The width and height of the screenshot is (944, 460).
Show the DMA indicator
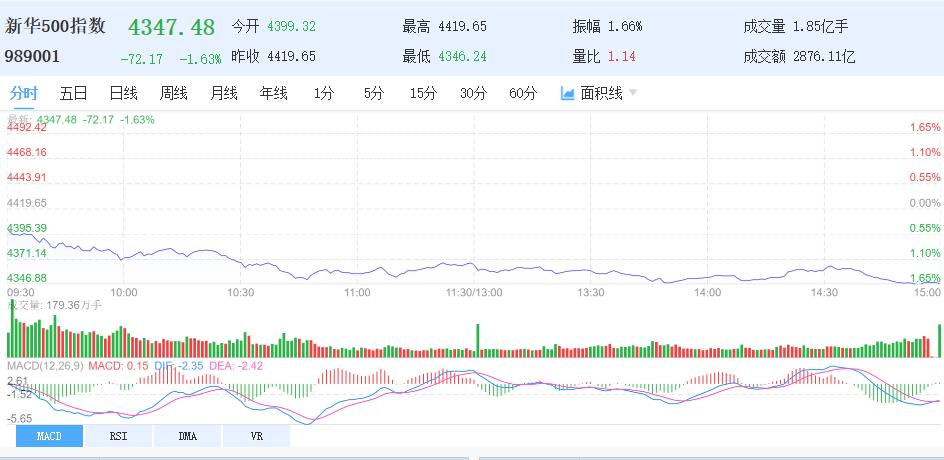click(187, 436)
